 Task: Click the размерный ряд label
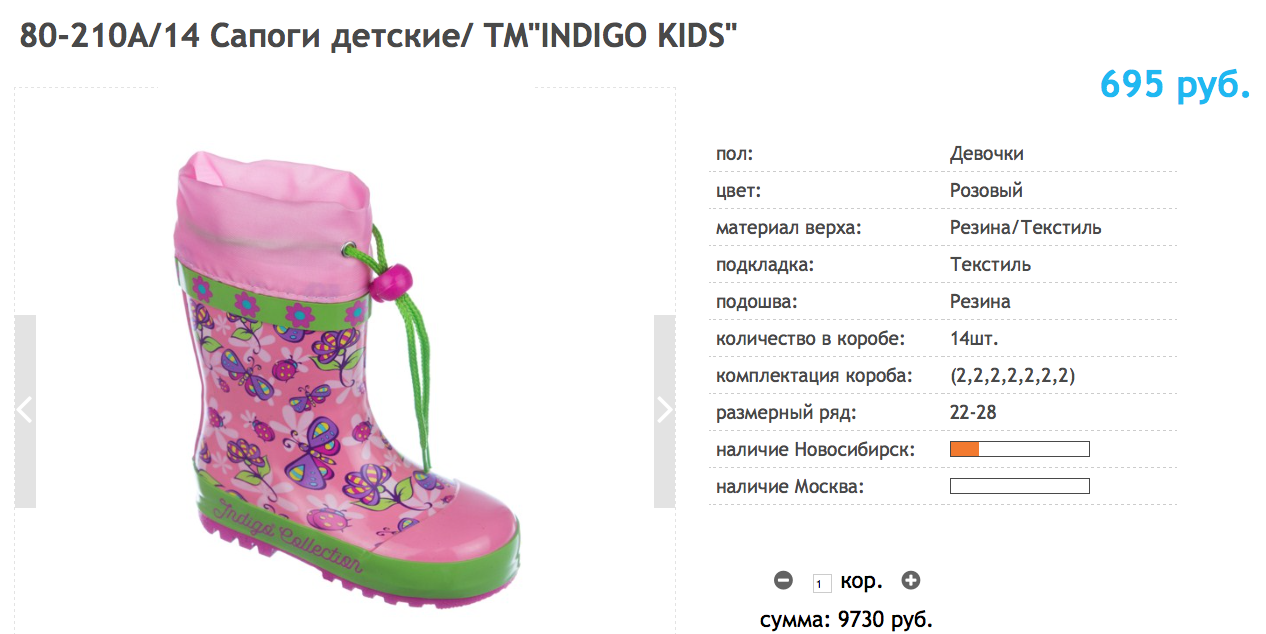click(x=786, y=412)
